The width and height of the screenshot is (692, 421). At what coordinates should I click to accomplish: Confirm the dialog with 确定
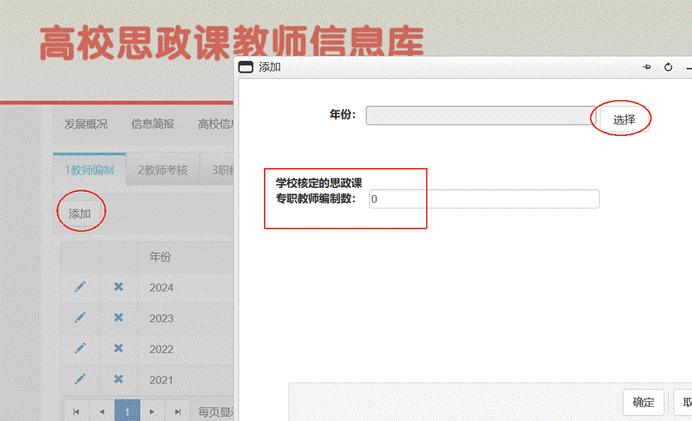tap(643, 403)
